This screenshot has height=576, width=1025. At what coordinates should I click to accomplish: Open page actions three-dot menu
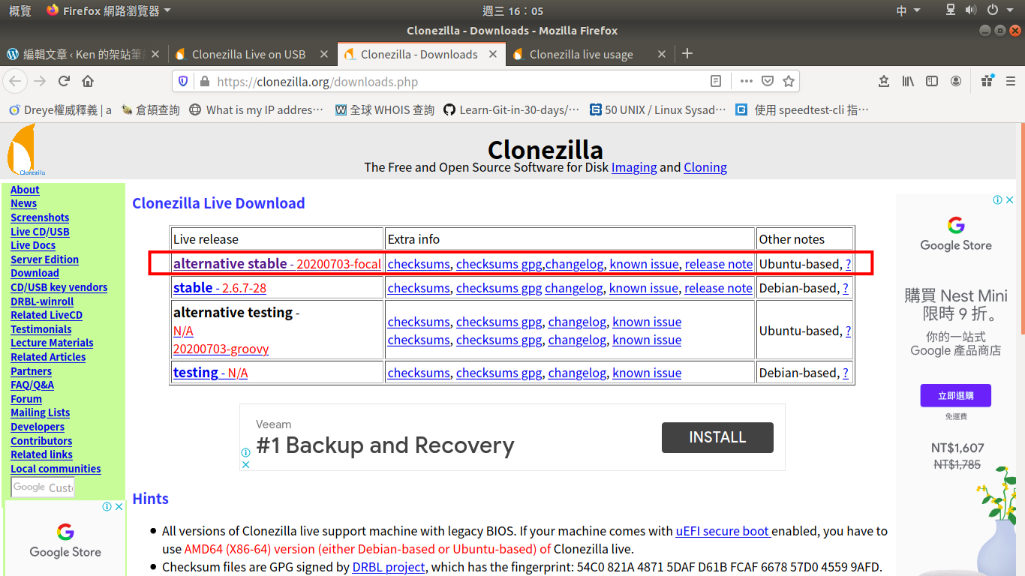[746, 81]
